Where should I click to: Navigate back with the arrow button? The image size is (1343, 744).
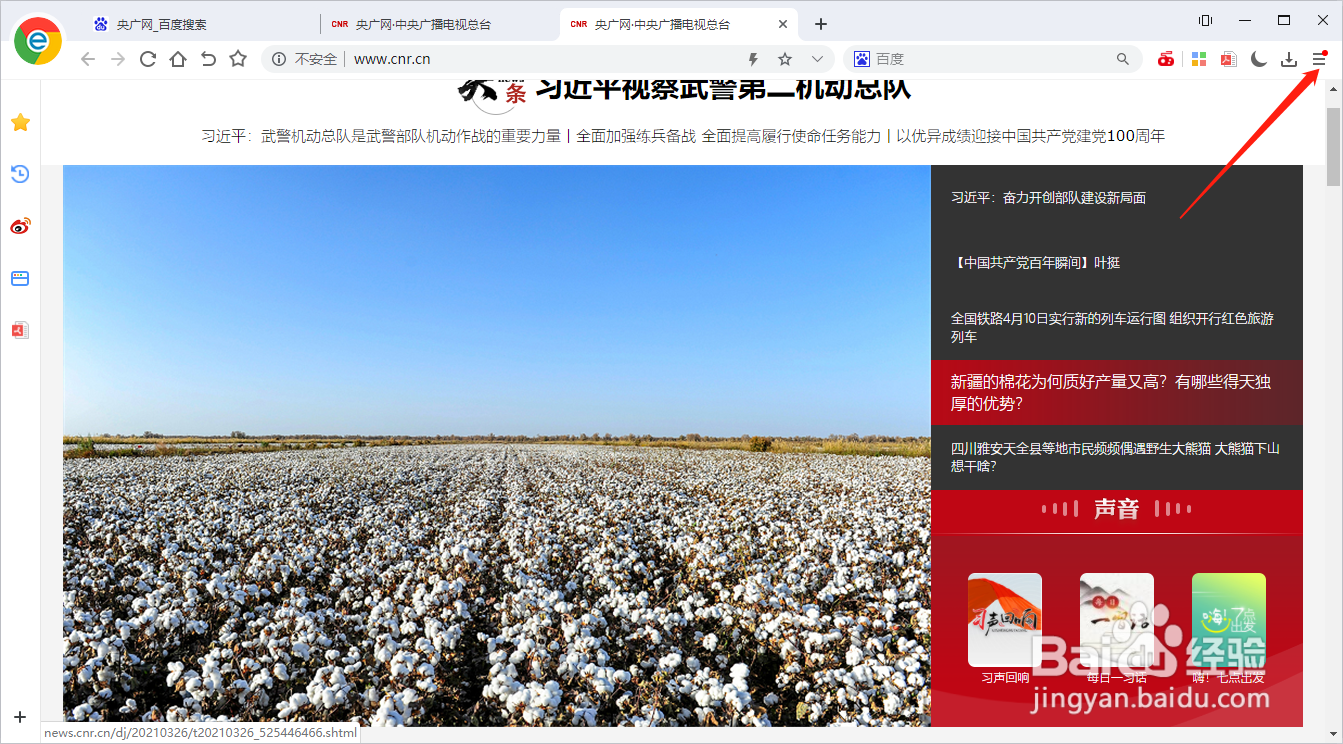point(88,59)
